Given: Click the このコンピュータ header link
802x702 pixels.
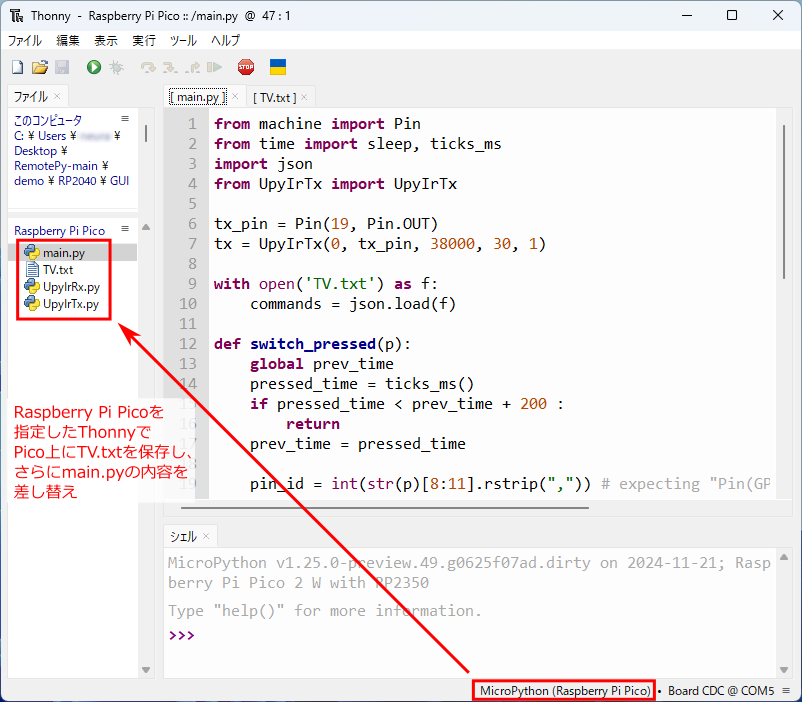Looking at the screenshot, I should [48, 121].
